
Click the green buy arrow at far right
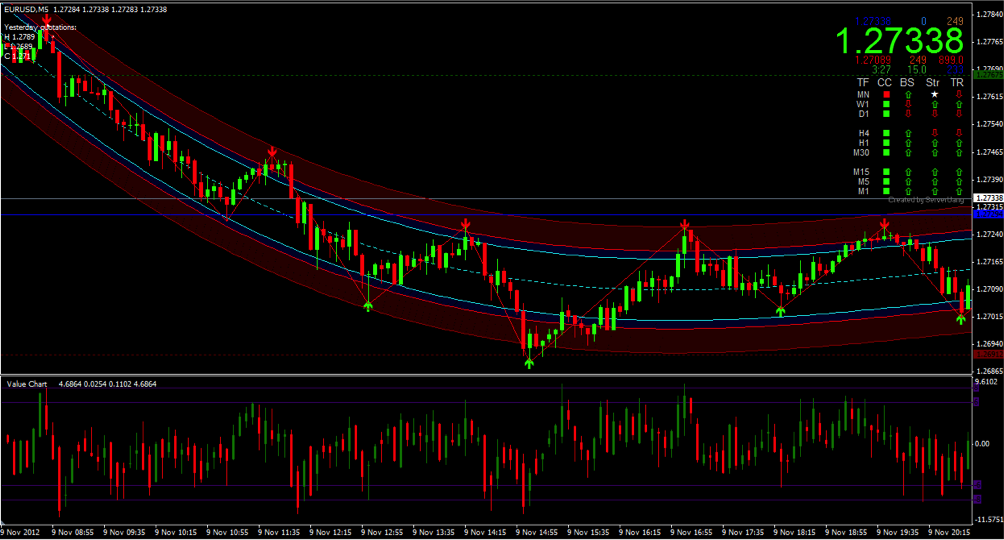(961, 318)
